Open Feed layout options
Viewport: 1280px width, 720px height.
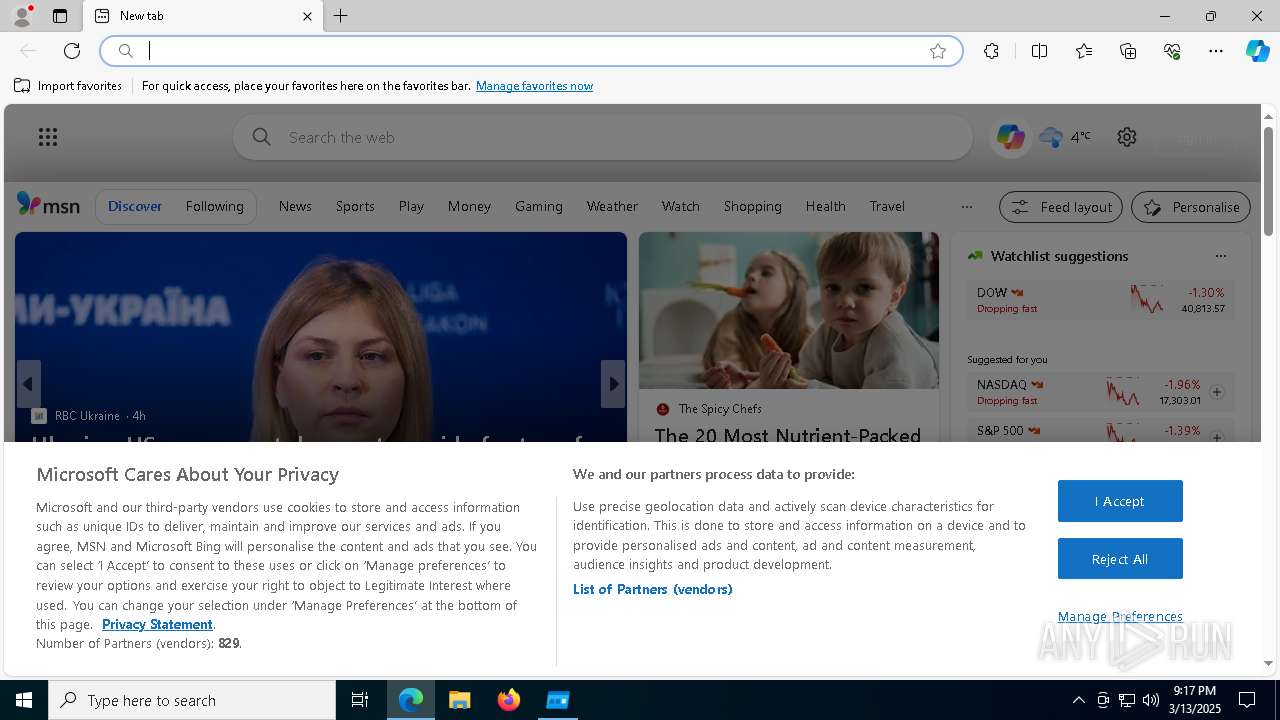[x=1061, y=207]
